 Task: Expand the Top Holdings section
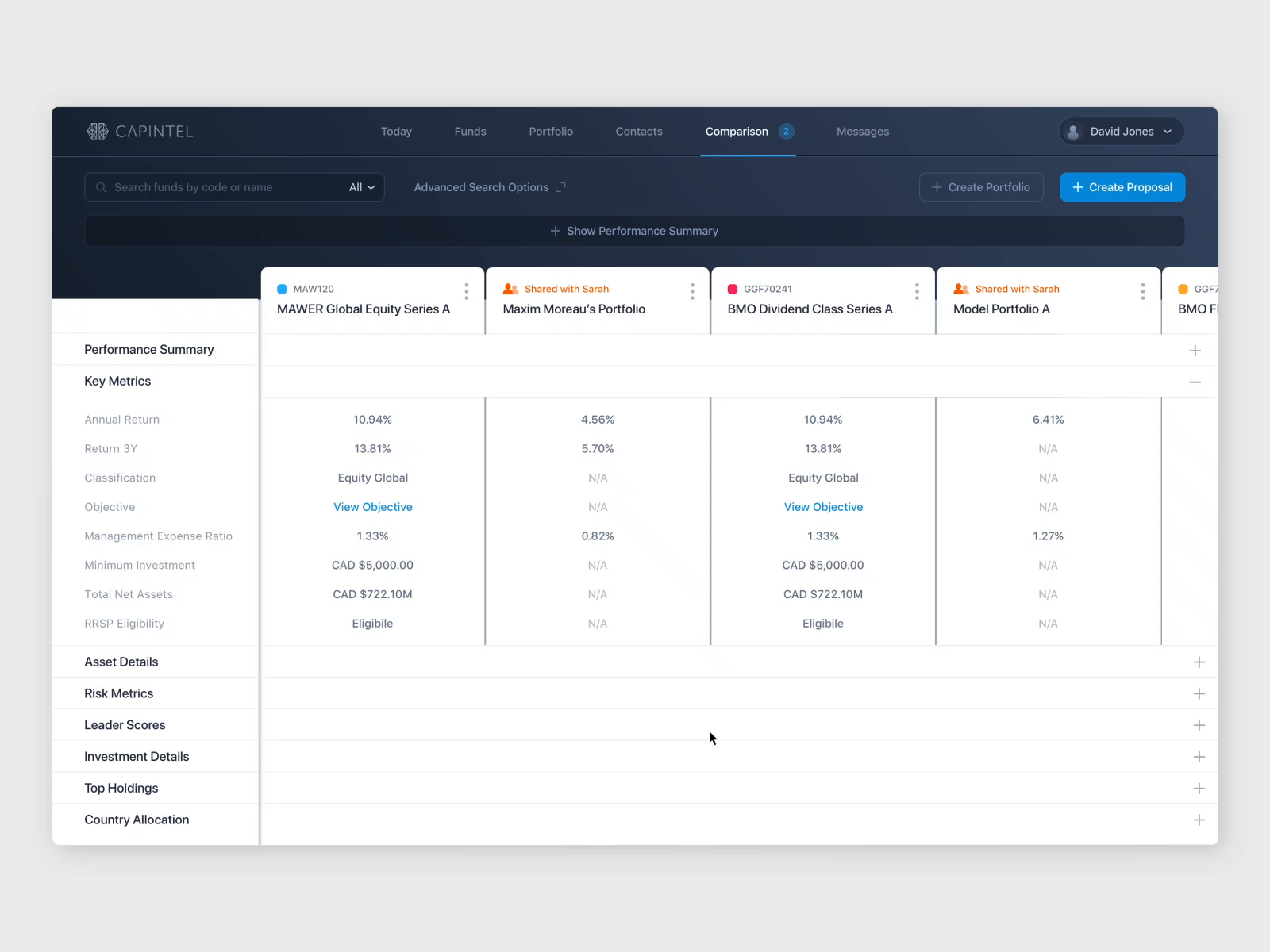[x=1199, y=788]
